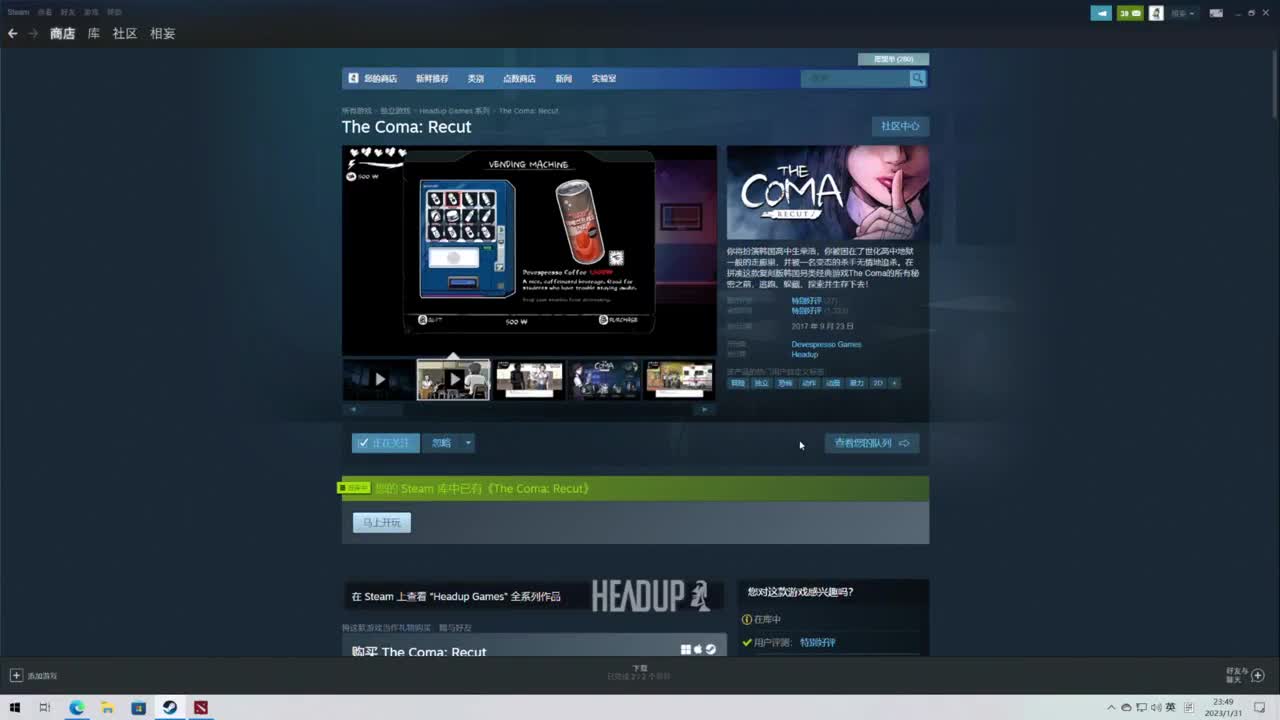Switch input language 英 indicator

click(1170, 708)
